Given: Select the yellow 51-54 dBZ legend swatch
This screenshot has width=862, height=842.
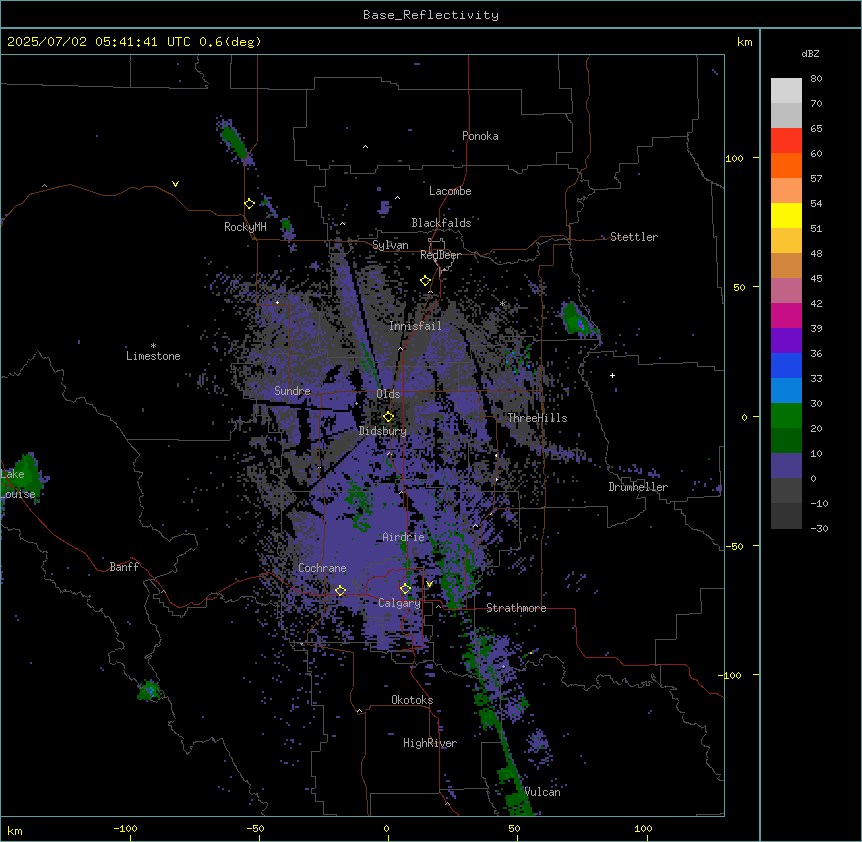Looking at the screenshot, I should (786, 215).
